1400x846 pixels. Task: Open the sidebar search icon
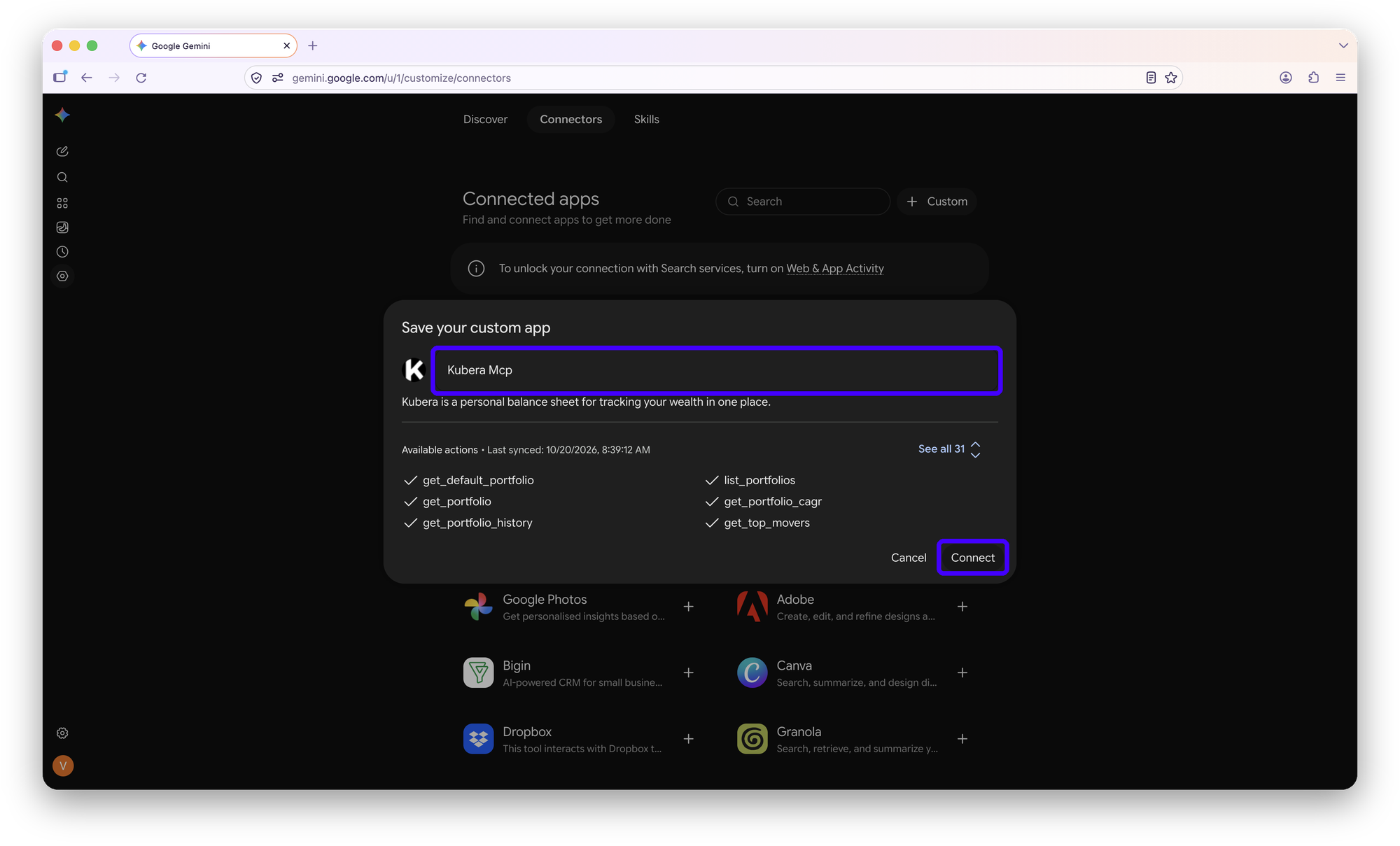pos(62,177)
